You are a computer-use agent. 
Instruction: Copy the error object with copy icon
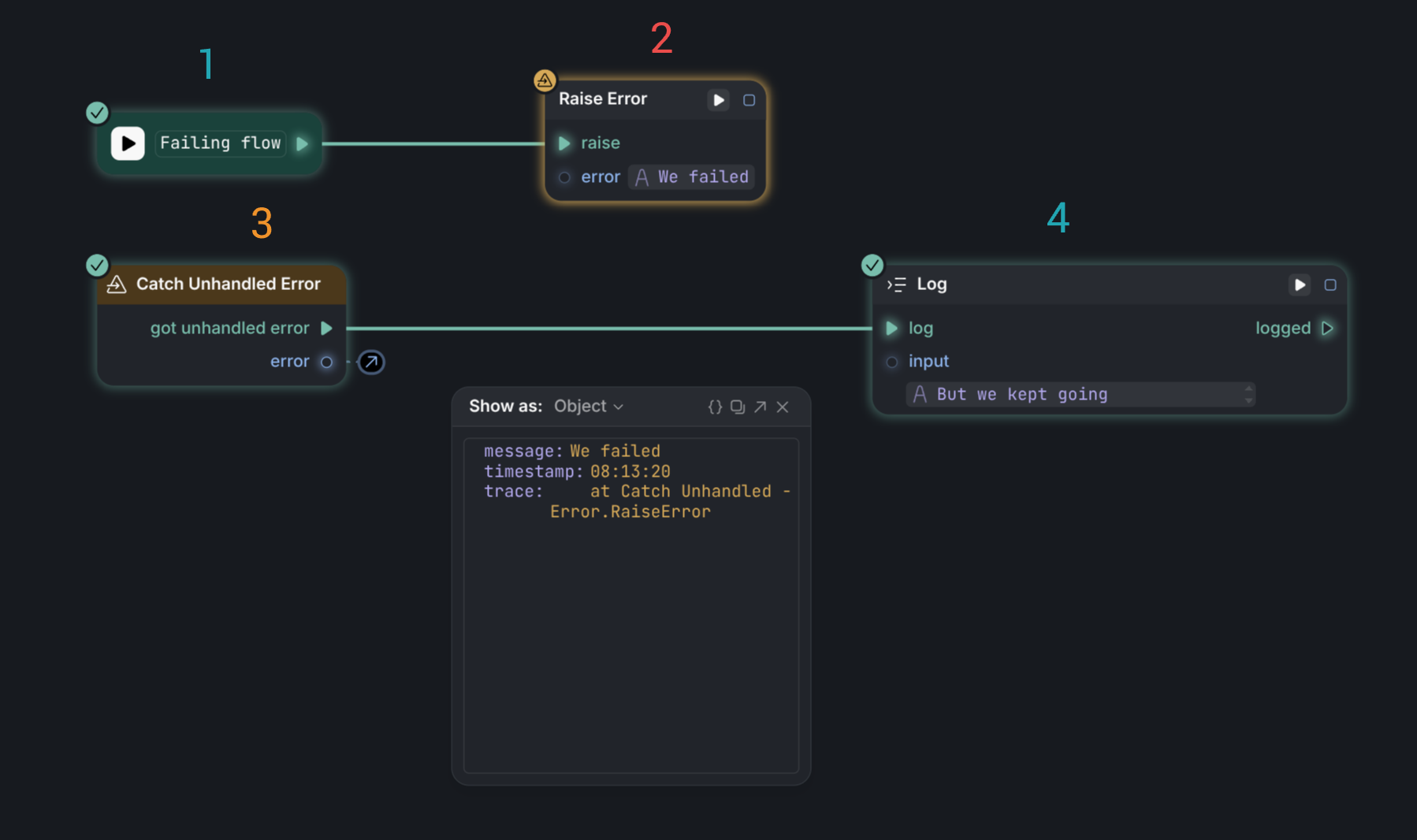tap(737, 407)
